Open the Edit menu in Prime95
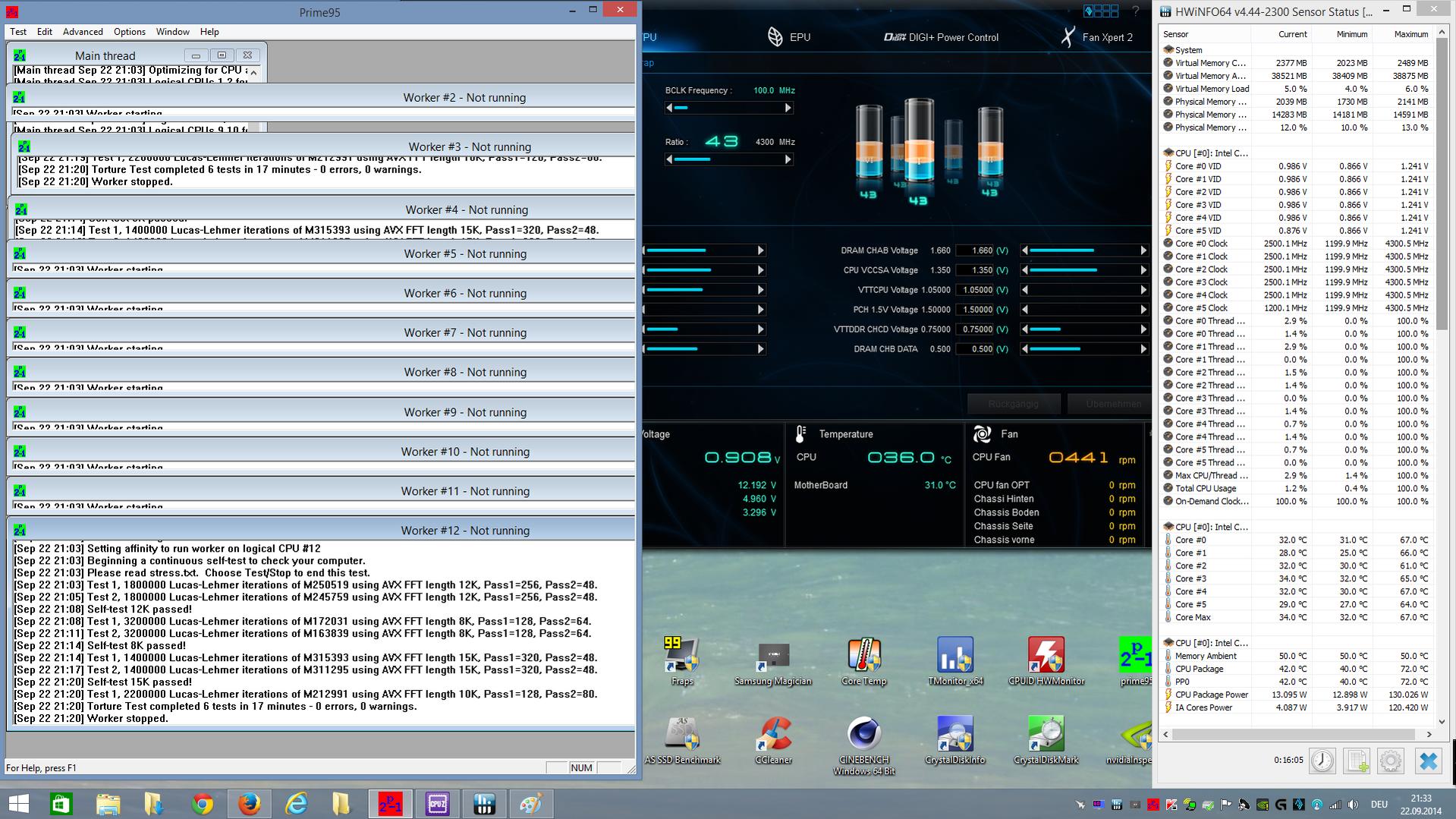 (x=45, y=32)
